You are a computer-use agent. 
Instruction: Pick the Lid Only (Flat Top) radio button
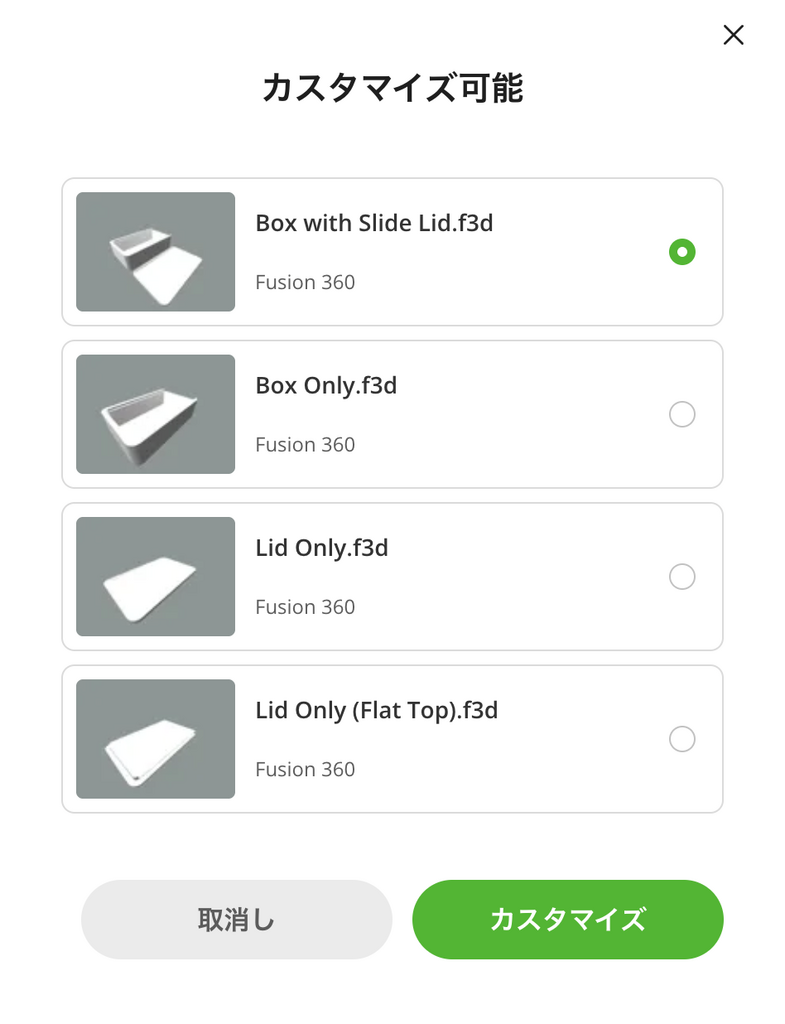[682, 739]
